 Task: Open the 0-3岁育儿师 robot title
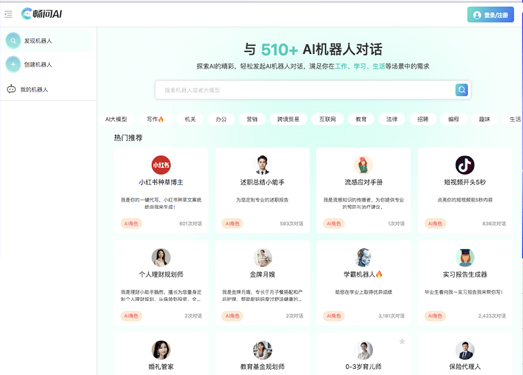[x=363, y=367]
